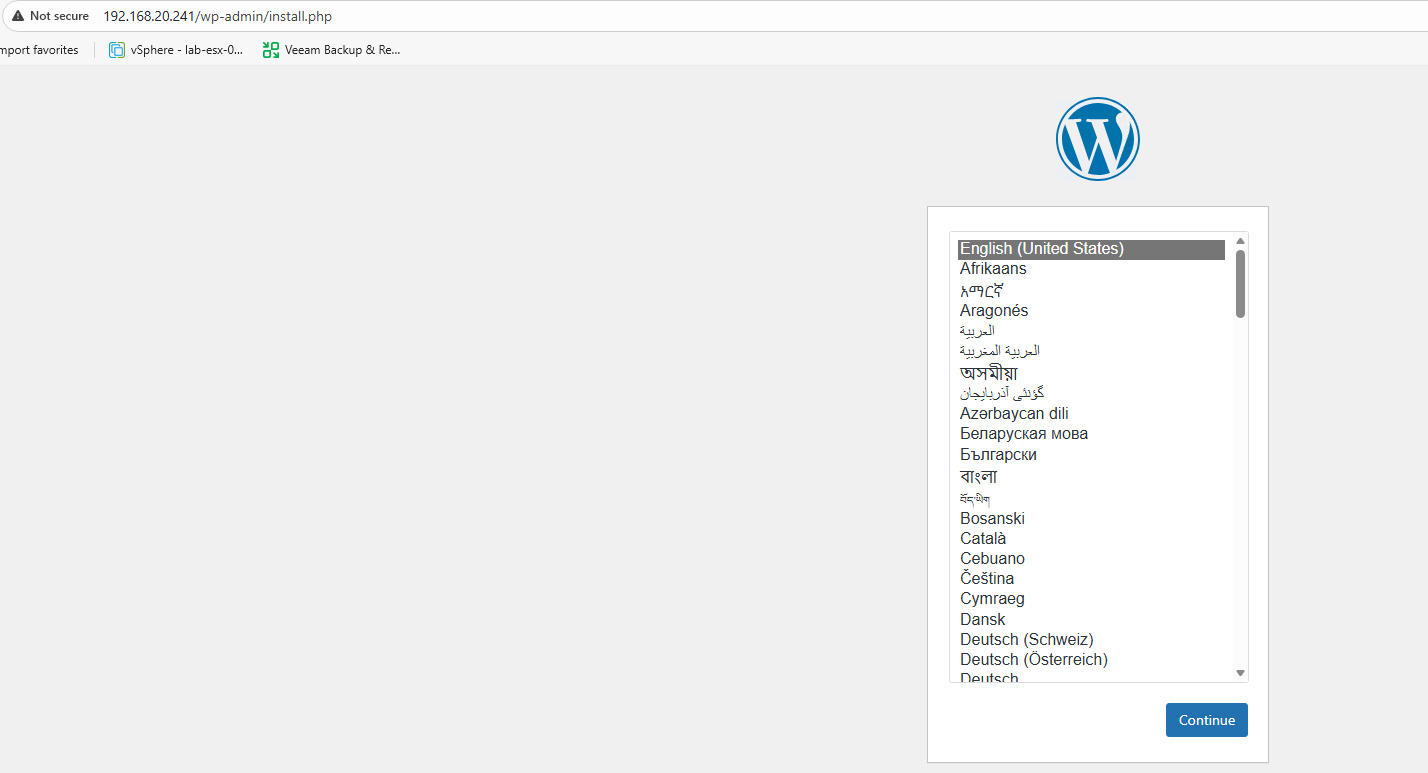Choose Aragonés in the language list
The image size is (1428, 773).
[994, 311]
